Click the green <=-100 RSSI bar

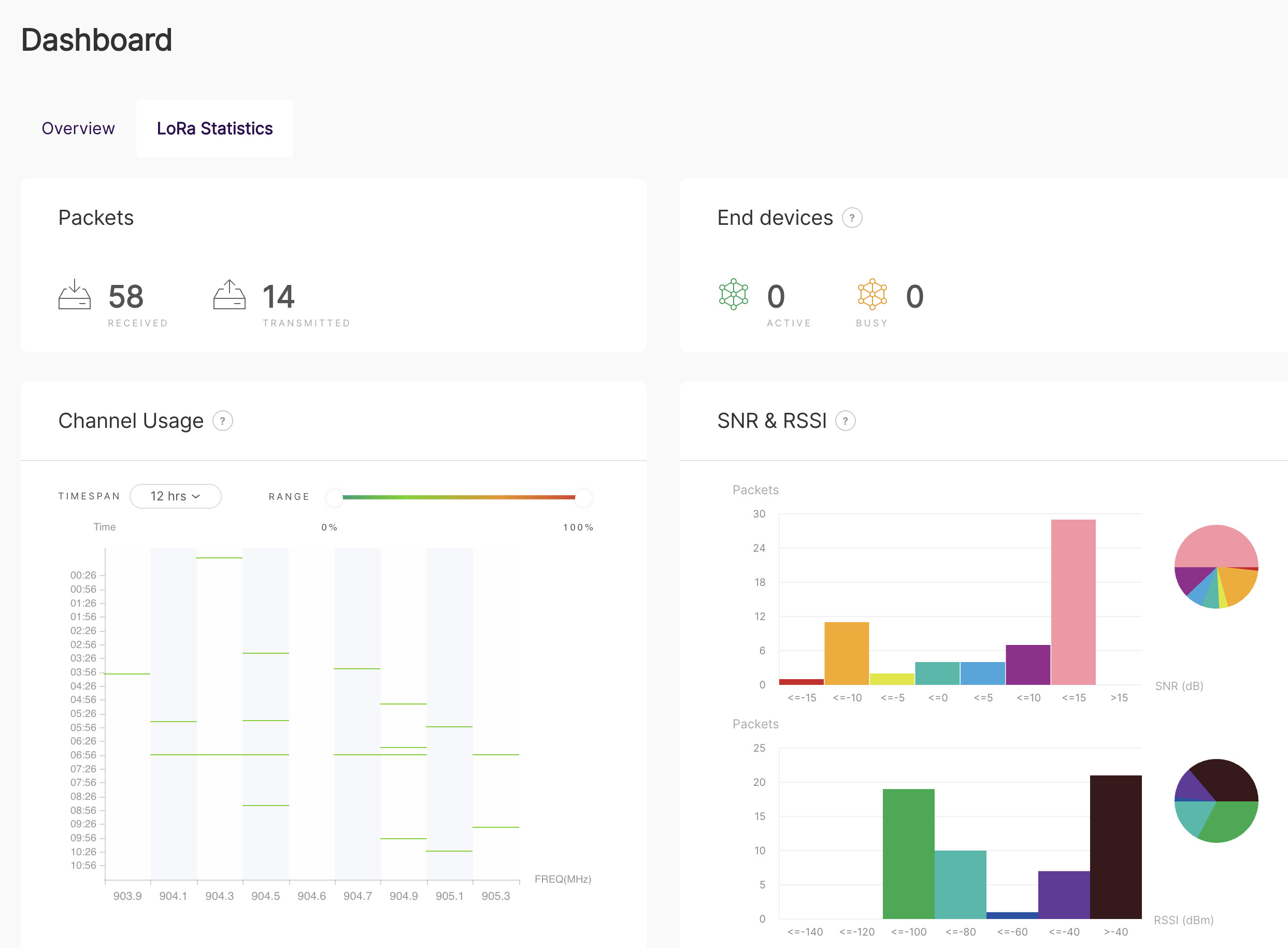908,854
